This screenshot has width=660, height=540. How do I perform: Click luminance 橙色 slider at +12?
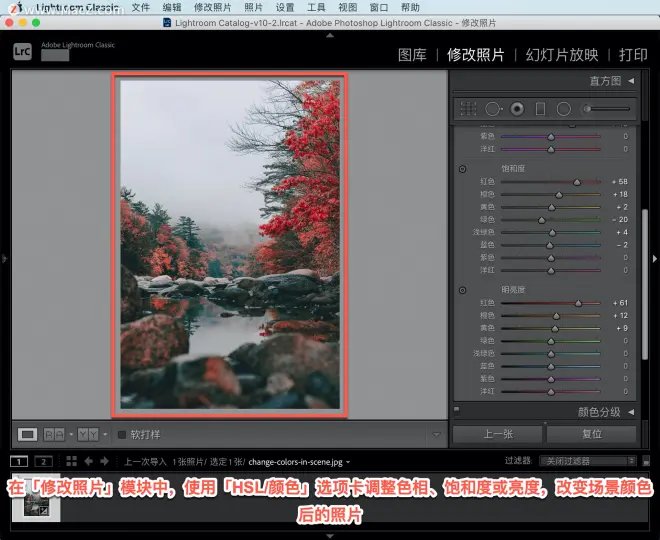556,316
